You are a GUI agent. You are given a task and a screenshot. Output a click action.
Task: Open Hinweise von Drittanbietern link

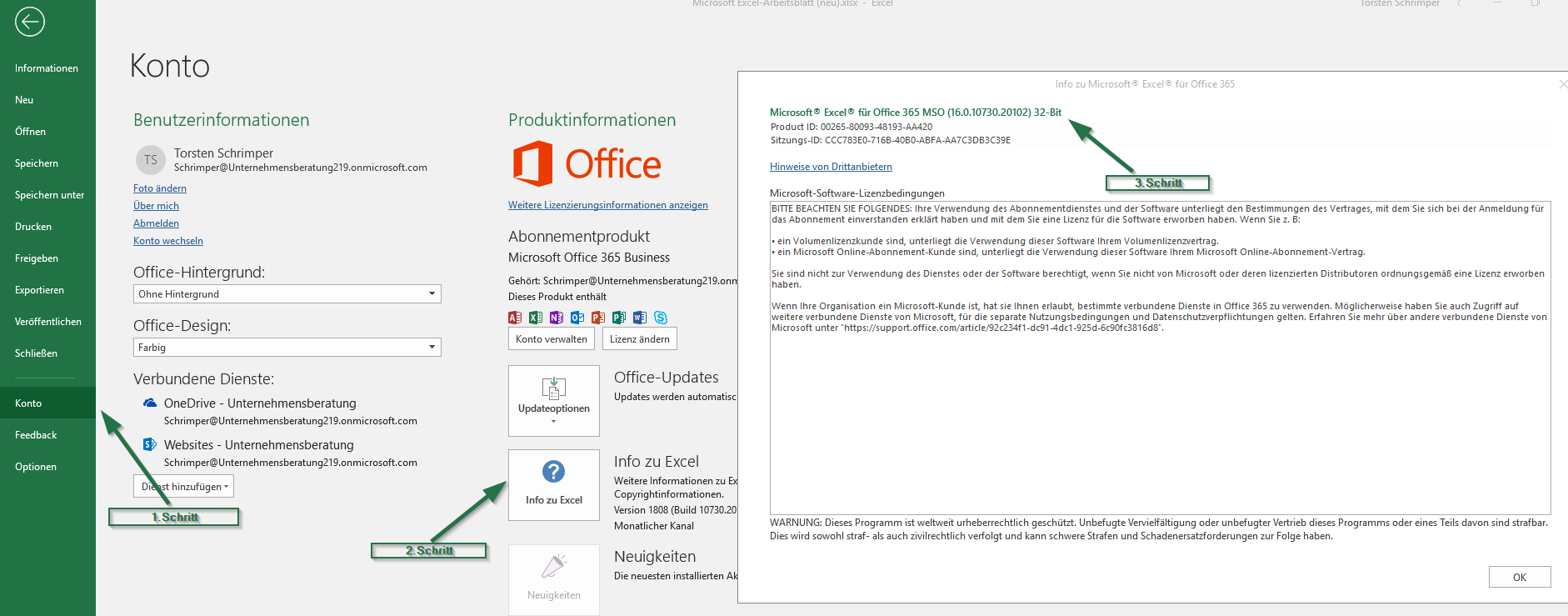pyautogui.click(x=831, y=167)
